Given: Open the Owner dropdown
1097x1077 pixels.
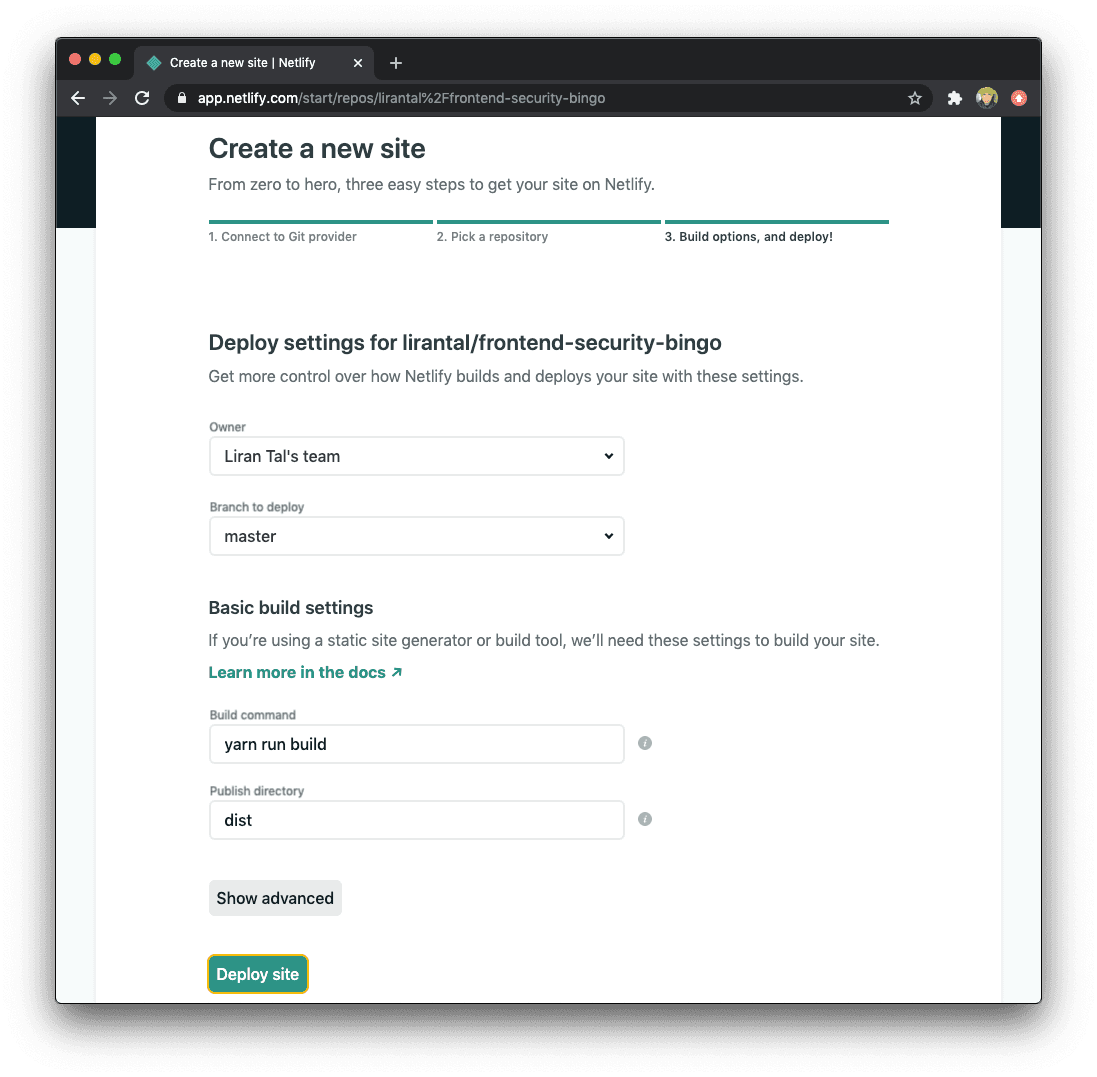Looking at the screenshot, I should point(416,456).
